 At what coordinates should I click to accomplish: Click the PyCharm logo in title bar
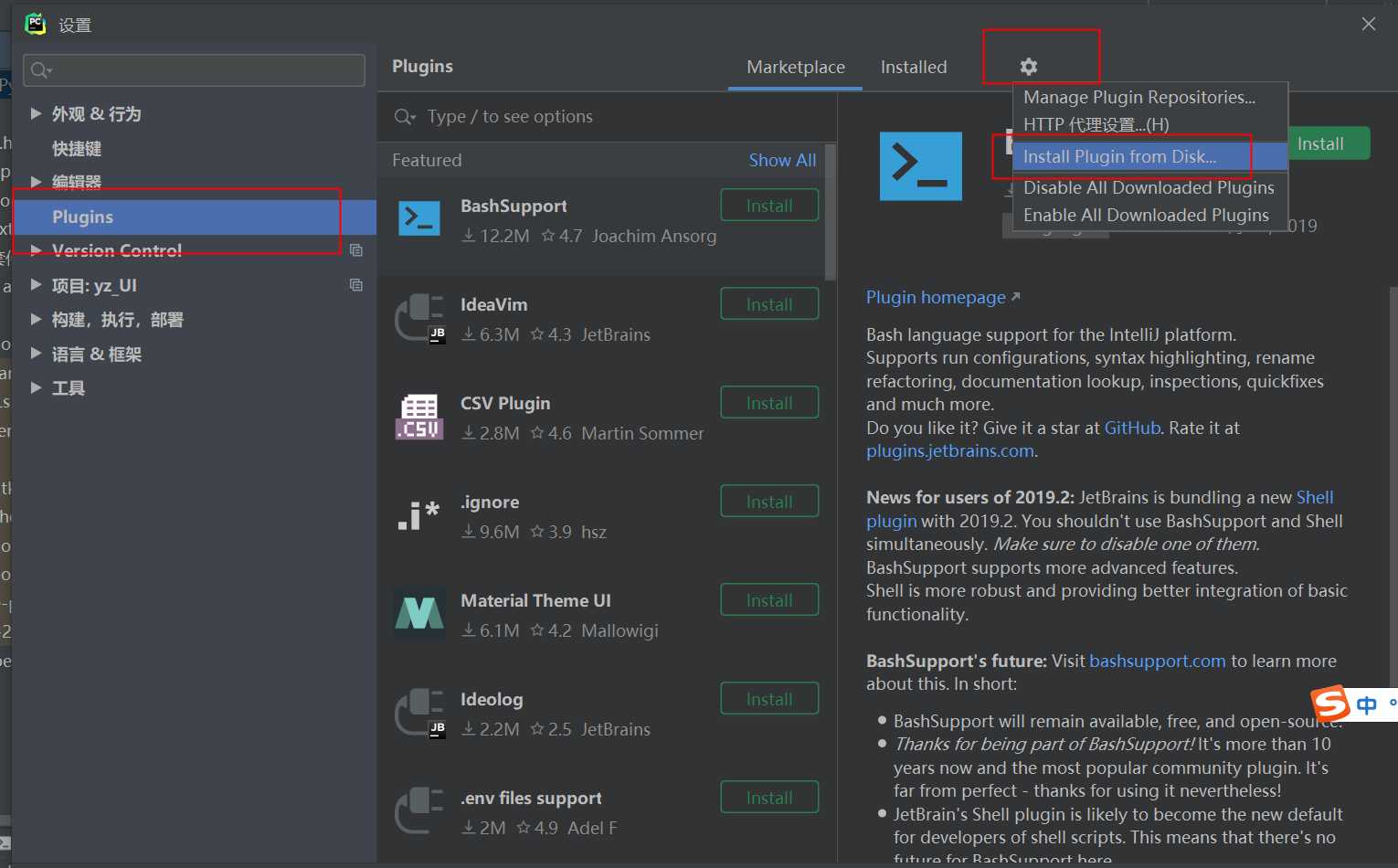(36, 24)
